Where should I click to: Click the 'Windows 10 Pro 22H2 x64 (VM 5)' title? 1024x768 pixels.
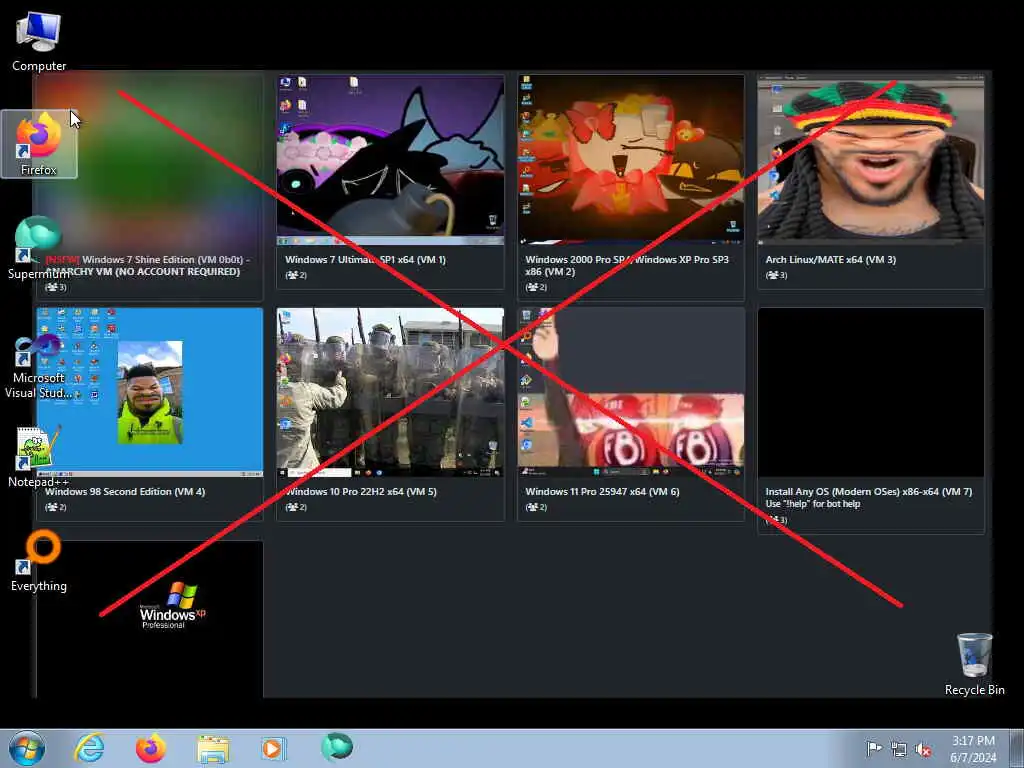coord(360,491)
